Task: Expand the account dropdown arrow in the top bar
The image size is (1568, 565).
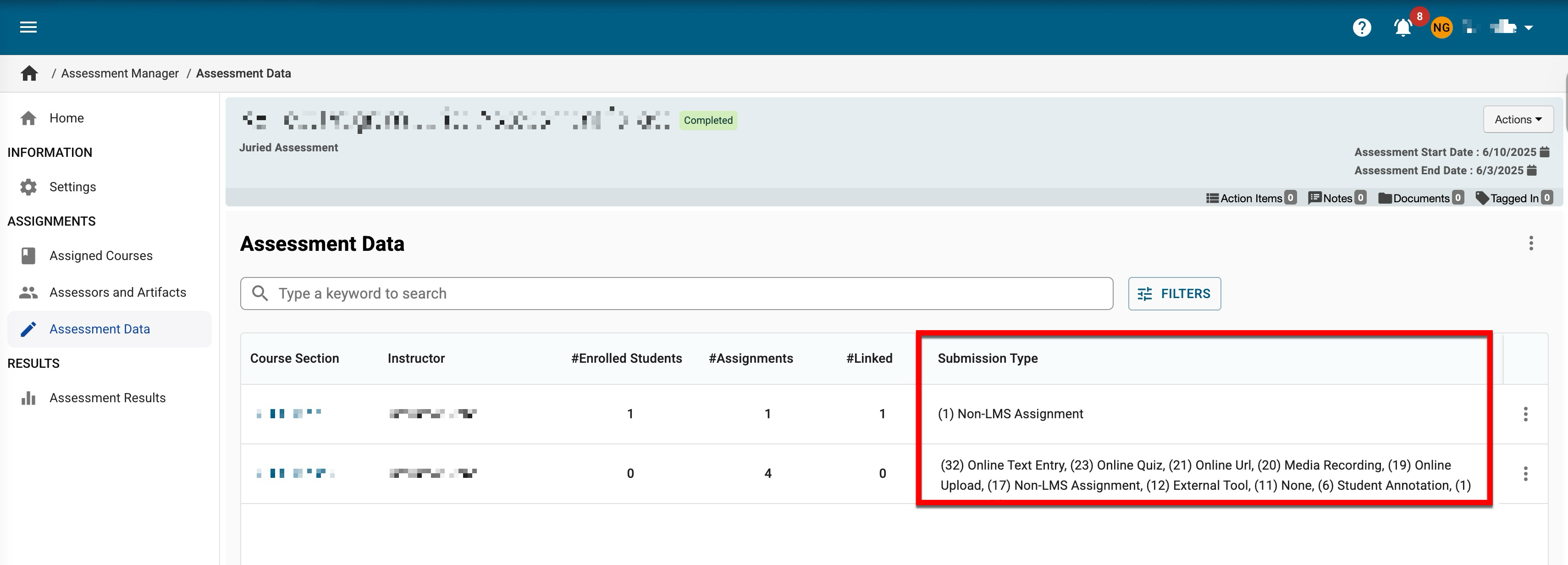Action: click(x=1529, y=28)
